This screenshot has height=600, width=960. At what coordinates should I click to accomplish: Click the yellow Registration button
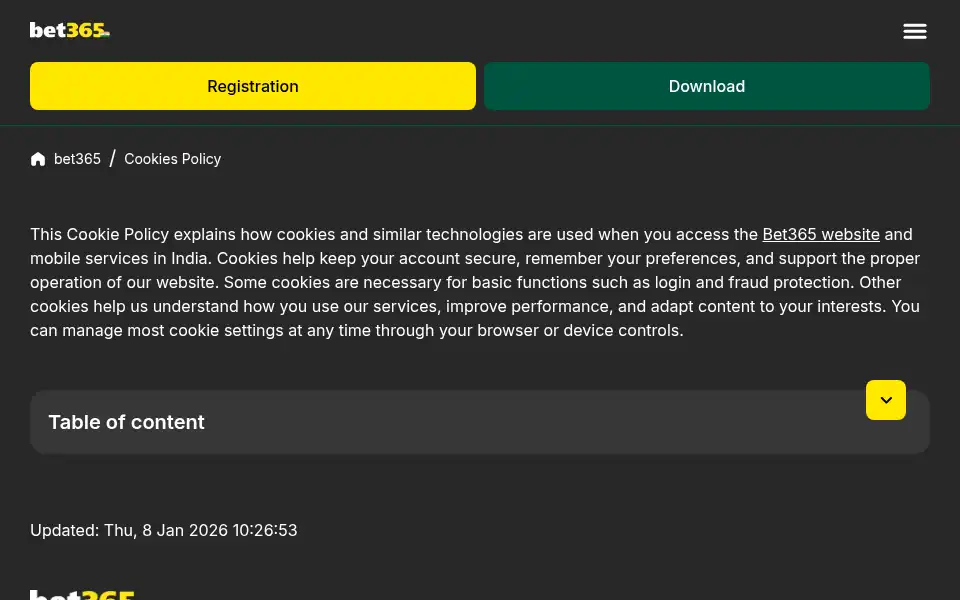253,86
